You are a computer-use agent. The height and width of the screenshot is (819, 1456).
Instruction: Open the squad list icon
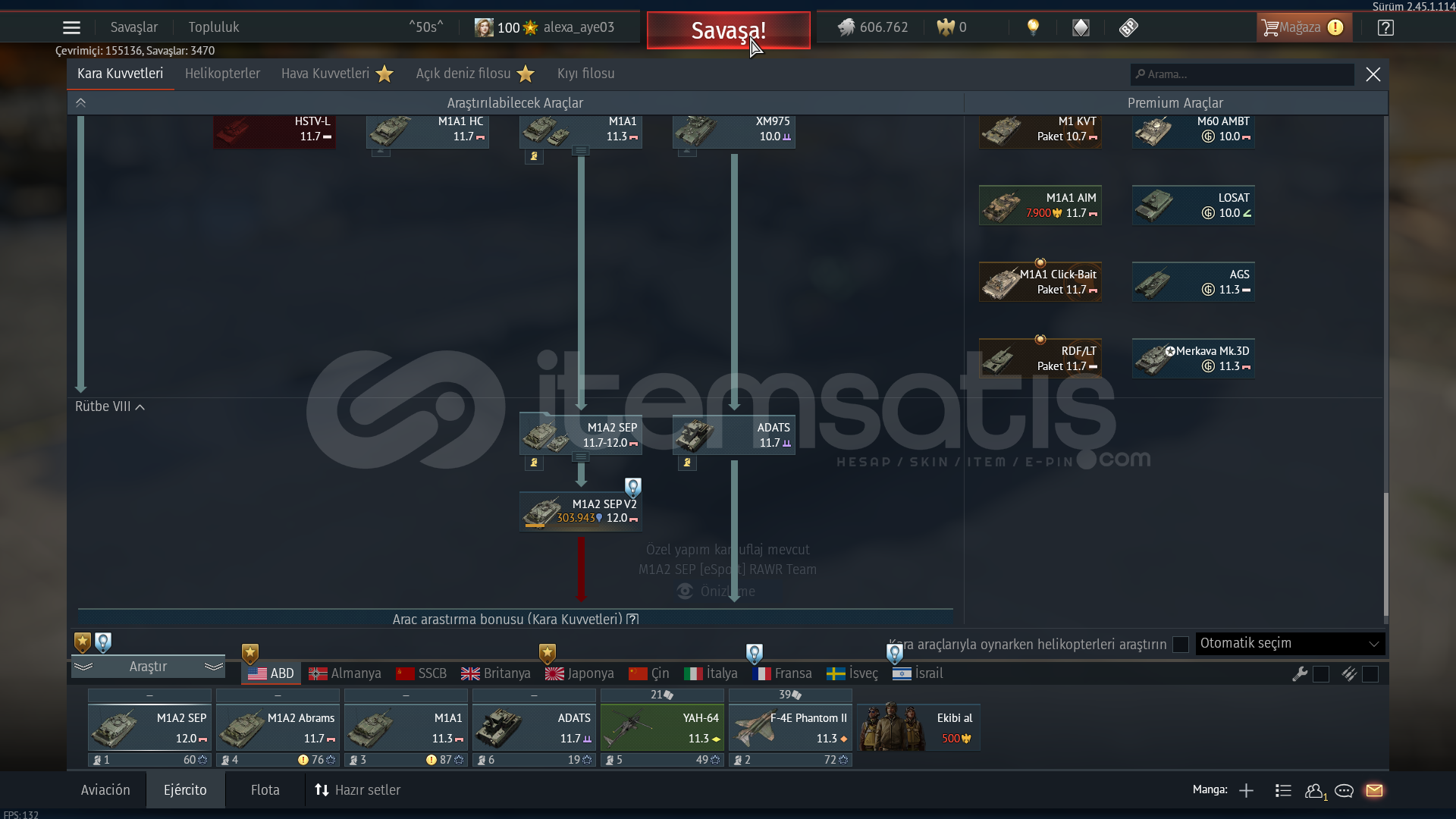tap(1283, 790)
